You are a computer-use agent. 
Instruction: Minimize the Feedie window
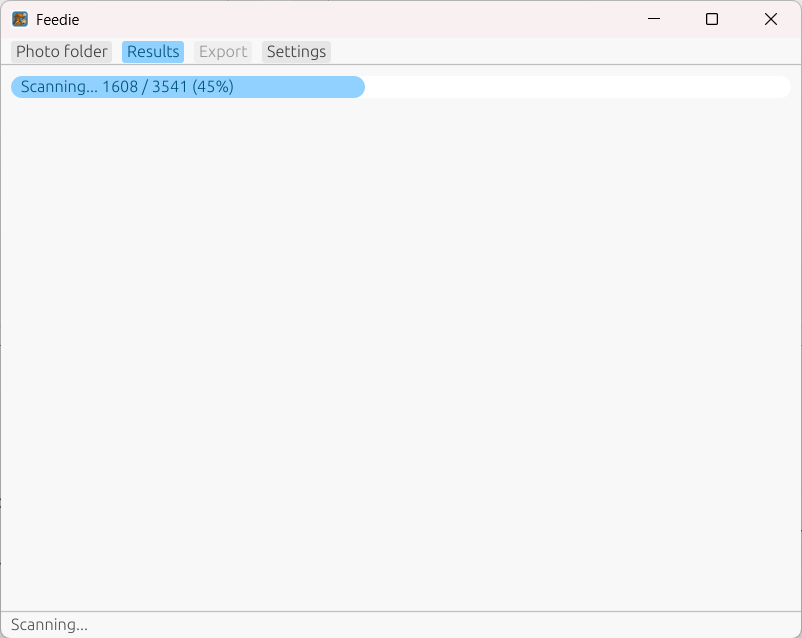click(654, 19)
